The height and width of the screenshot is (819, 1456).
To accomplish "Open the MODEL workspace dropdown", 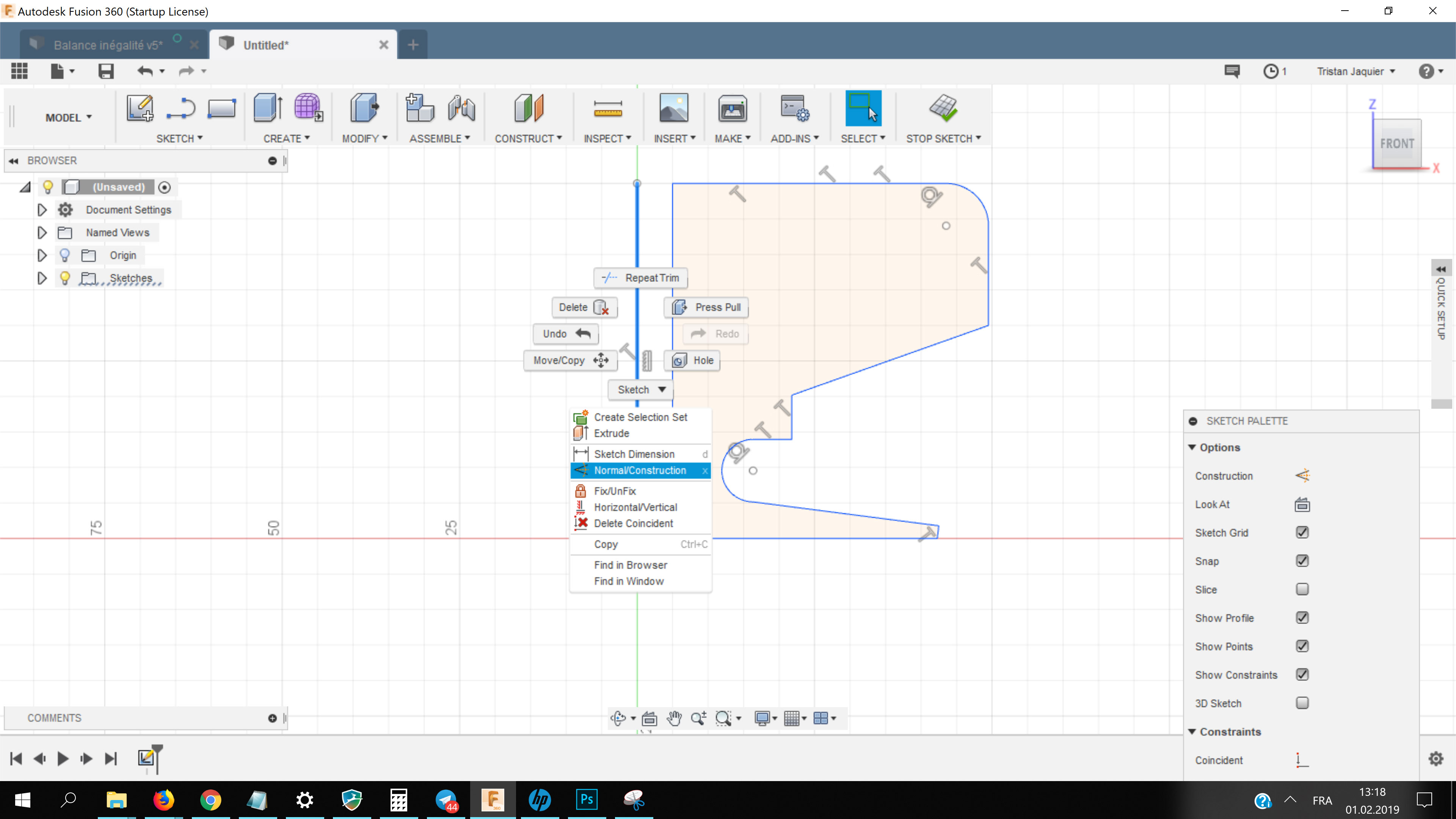I will [x=68, y=118].
